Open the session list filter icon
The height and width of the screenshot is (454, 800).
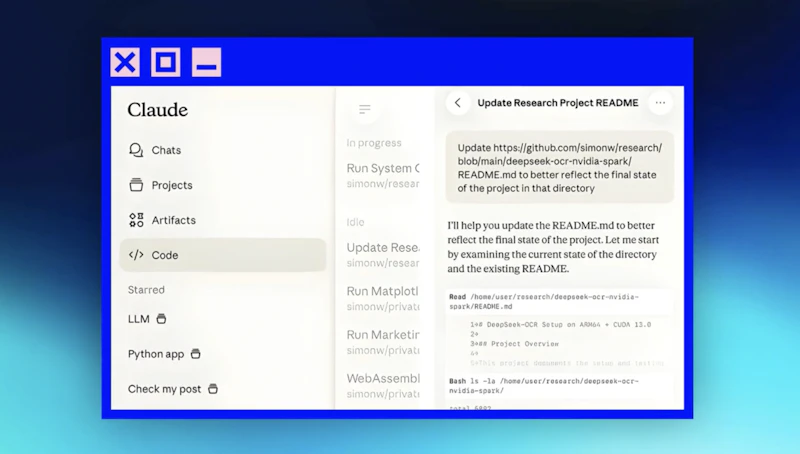click(x=364, y=109)
